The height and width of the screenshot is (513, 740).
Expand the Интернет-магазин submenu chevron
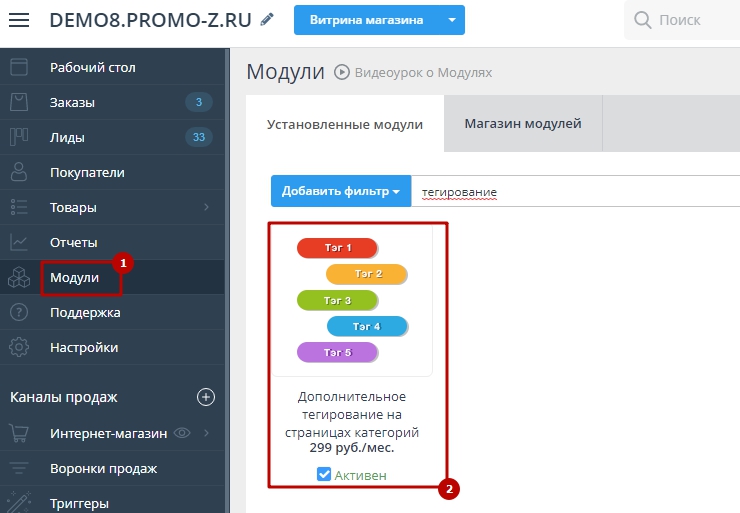(x=206, y=433)
